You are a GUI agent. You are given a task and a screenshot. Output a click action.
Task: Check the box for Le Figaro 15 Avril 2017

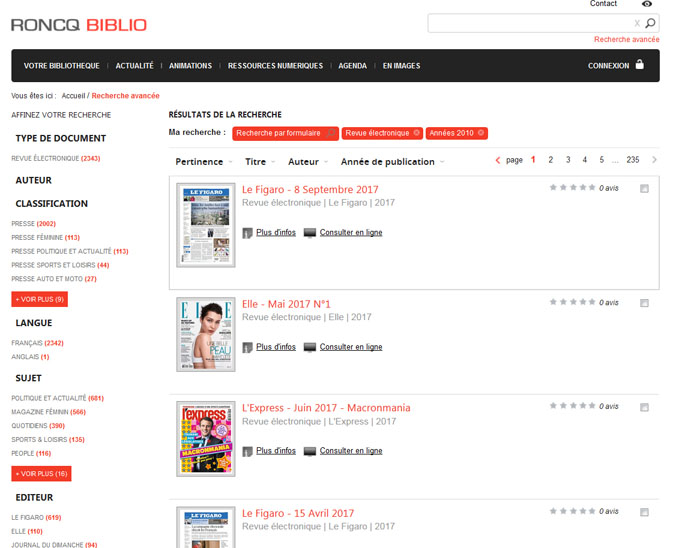pos(644,512)
